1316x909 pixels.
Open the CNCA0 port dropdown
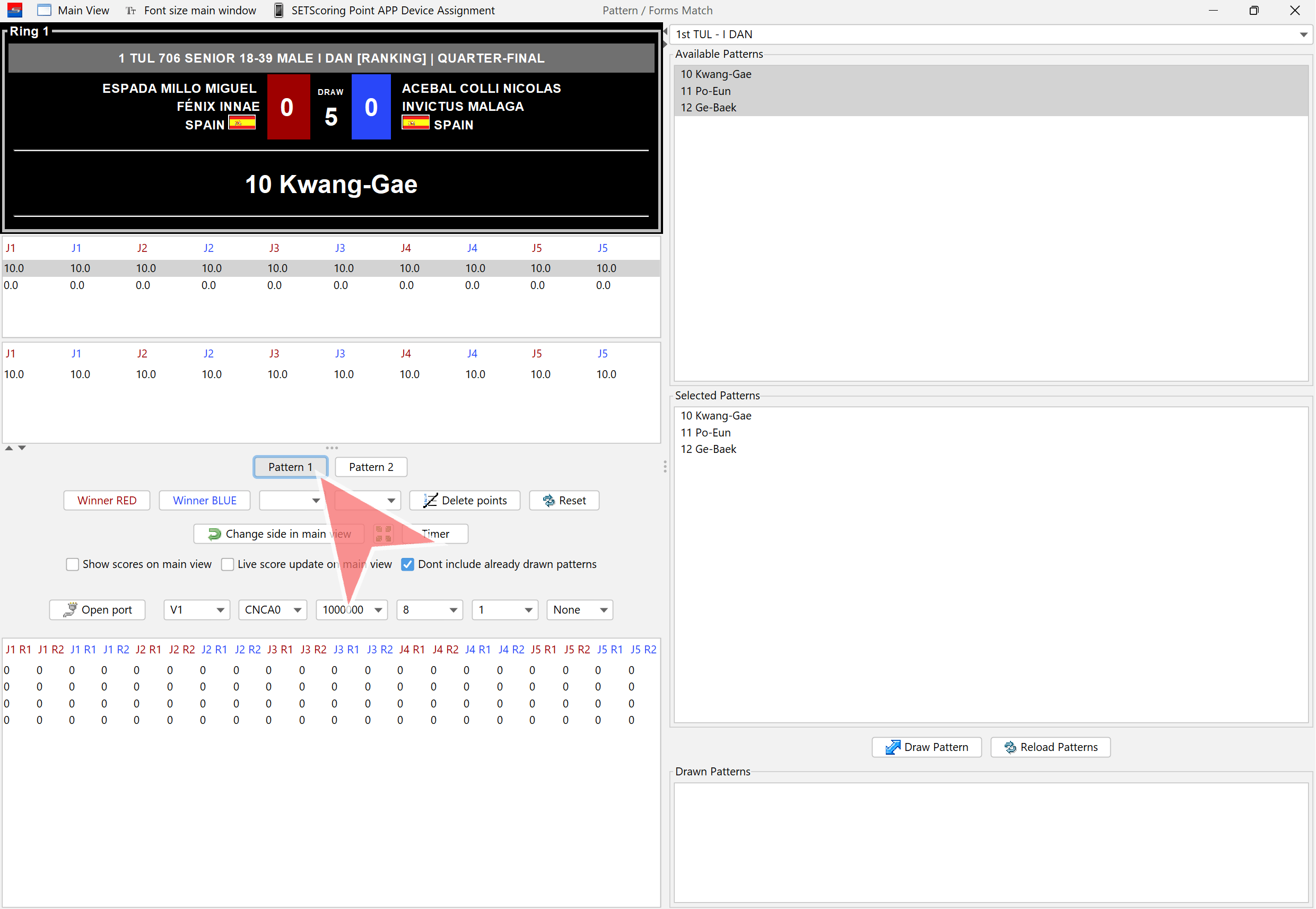pos(297,610)
